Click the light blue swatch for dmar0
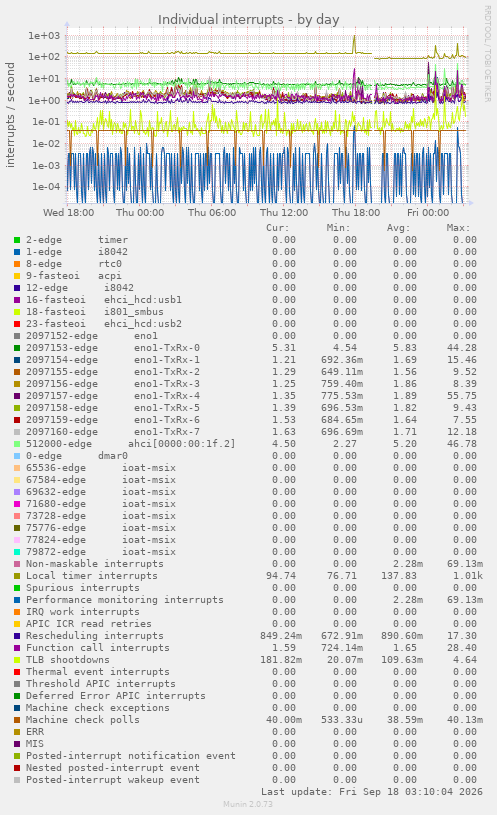Viewport: 497px width, 815px height. [x=17, y=456]
